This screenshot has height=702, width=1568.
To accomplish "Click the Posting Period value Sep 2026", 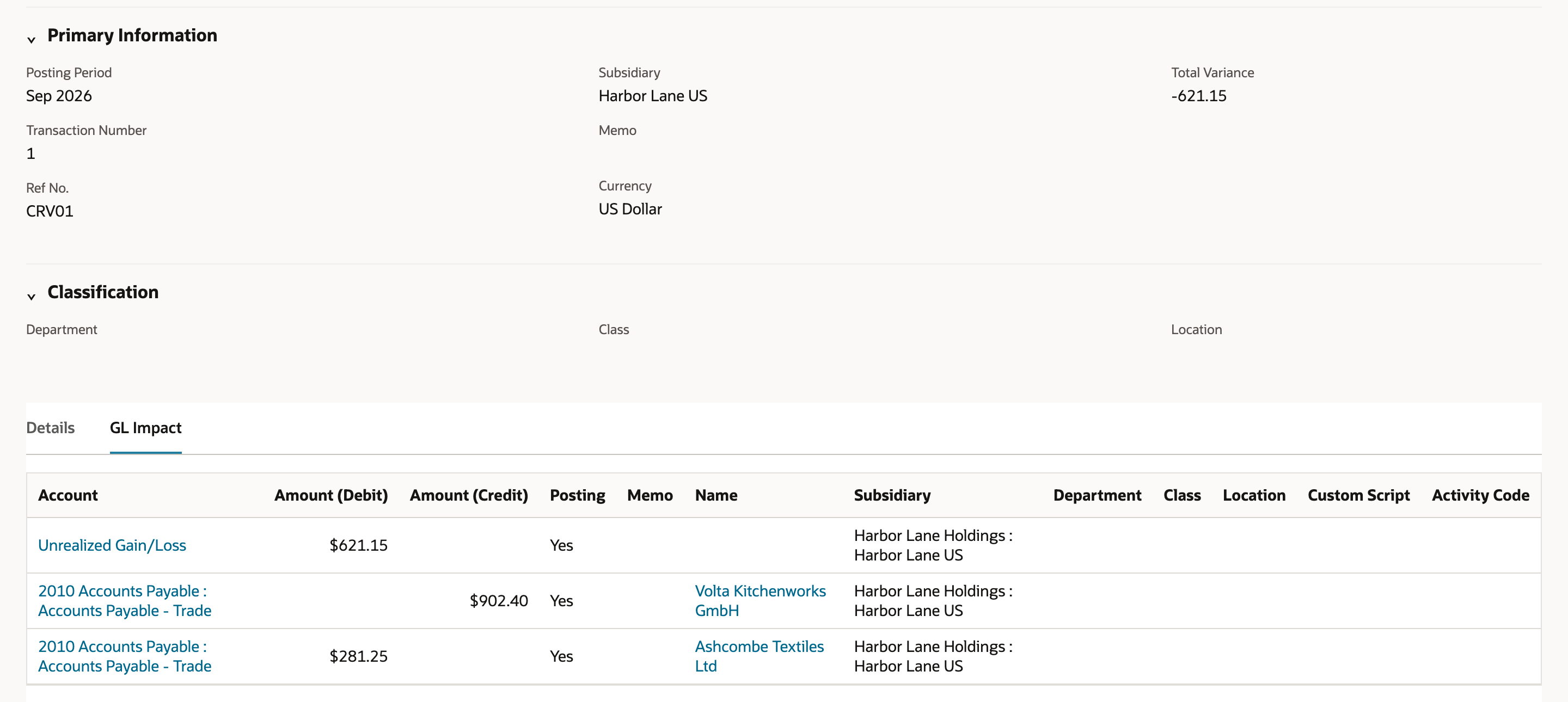I will tap(59, 96).
